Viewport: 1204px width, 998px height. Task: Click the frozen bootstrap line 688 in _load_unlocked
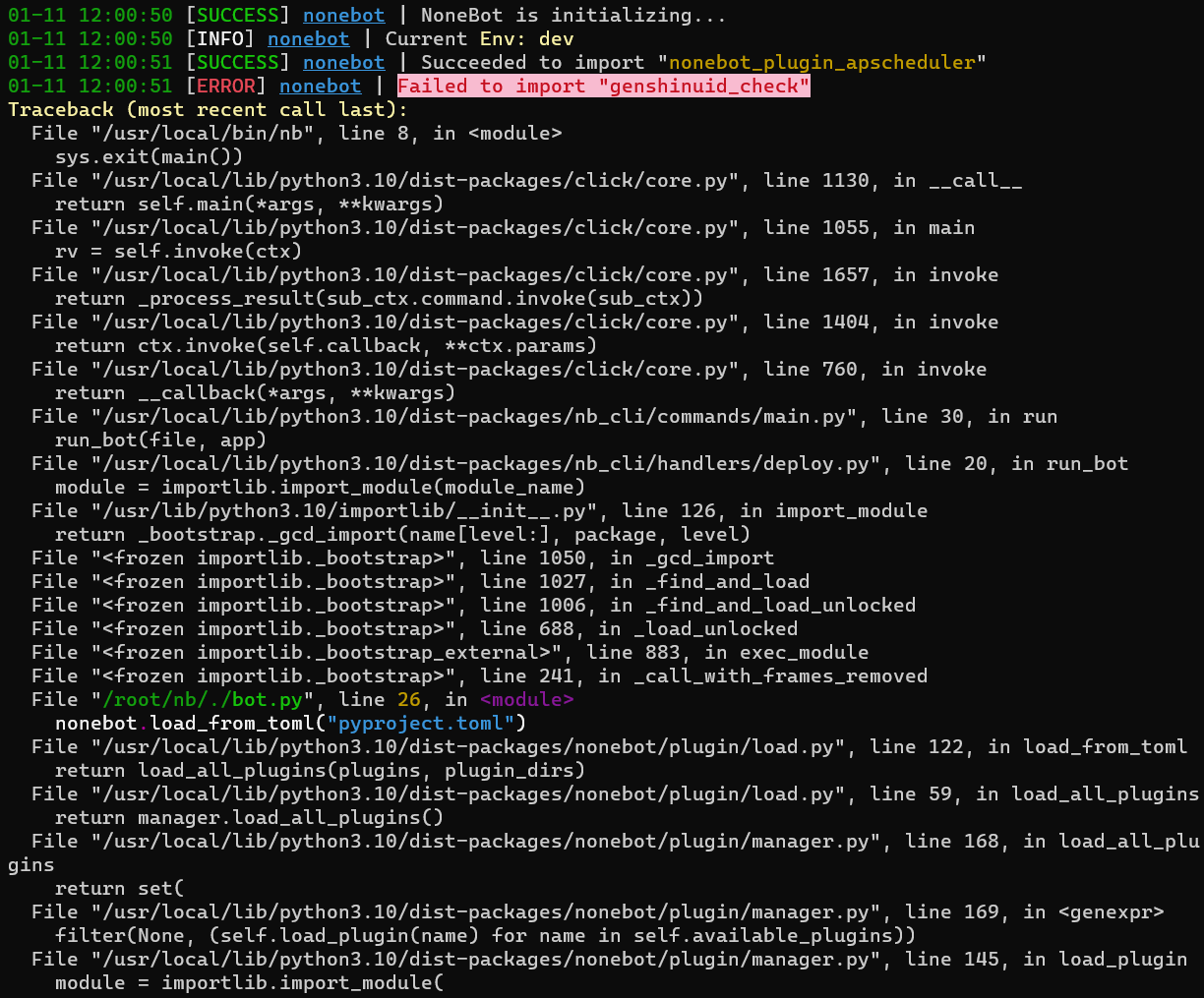coord(414,628)
